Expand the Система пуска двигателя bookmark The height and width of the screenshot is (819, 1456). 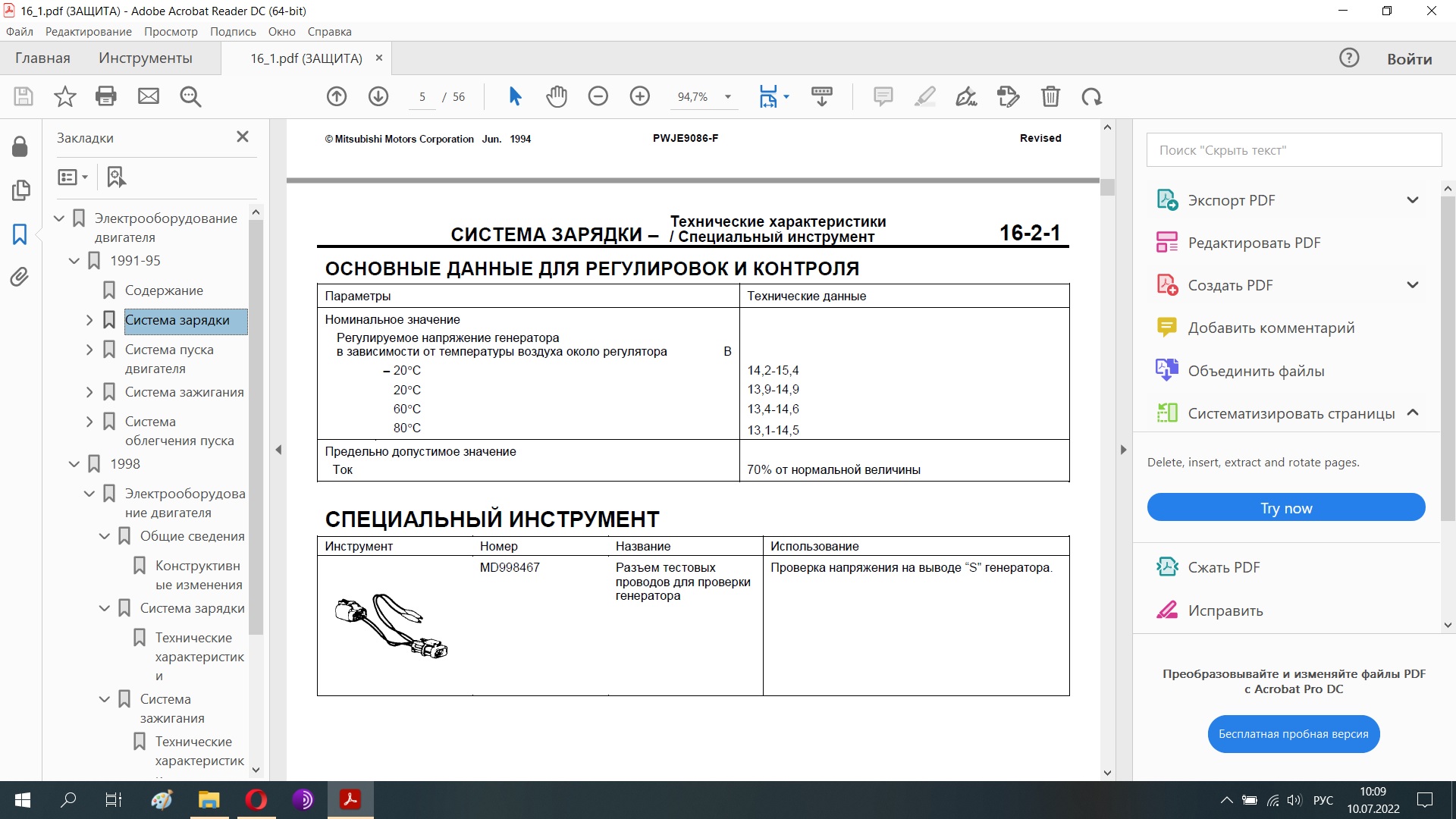[x=89, y=350]
